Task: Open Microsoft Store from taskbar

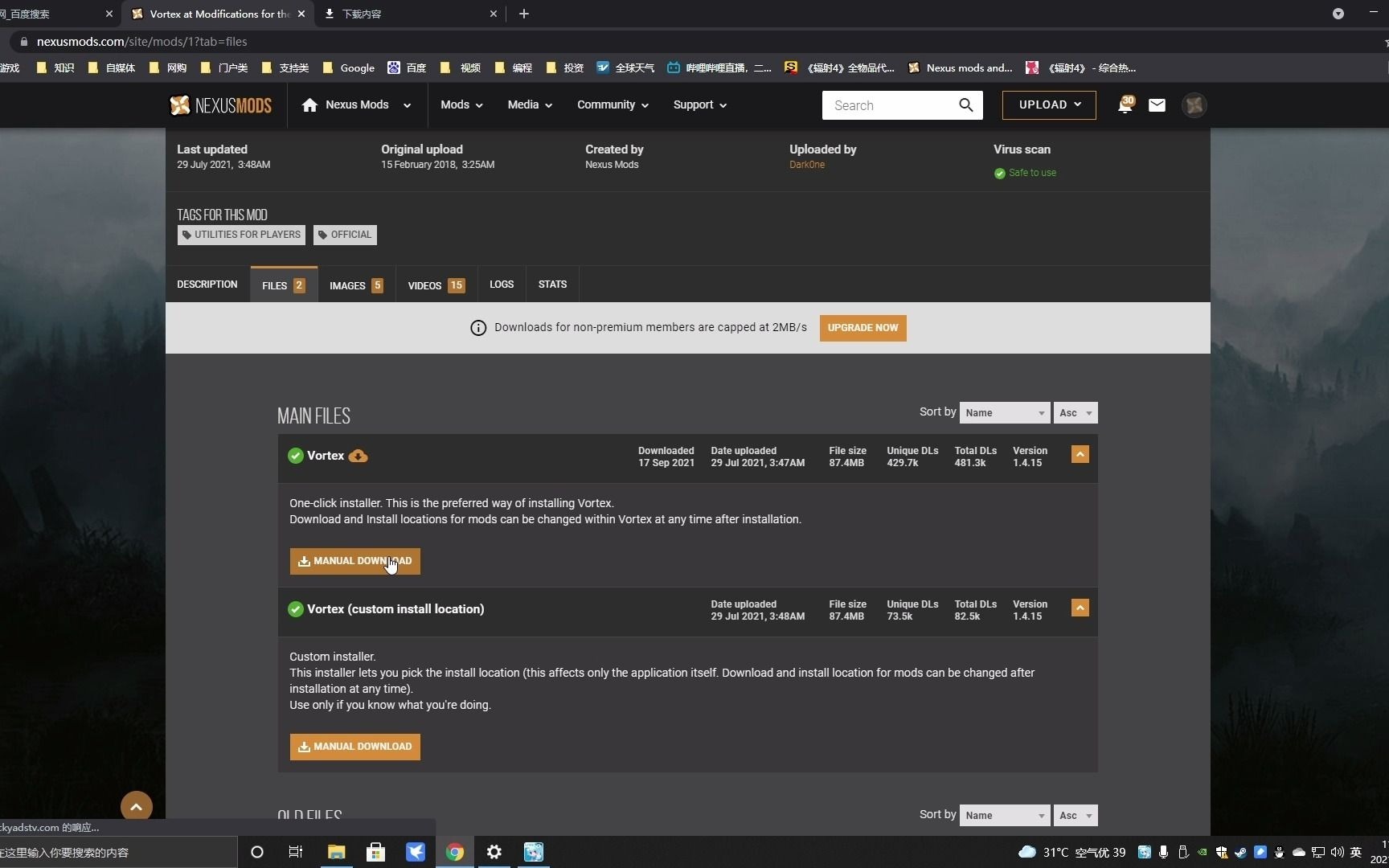Action: click(375, 852)
